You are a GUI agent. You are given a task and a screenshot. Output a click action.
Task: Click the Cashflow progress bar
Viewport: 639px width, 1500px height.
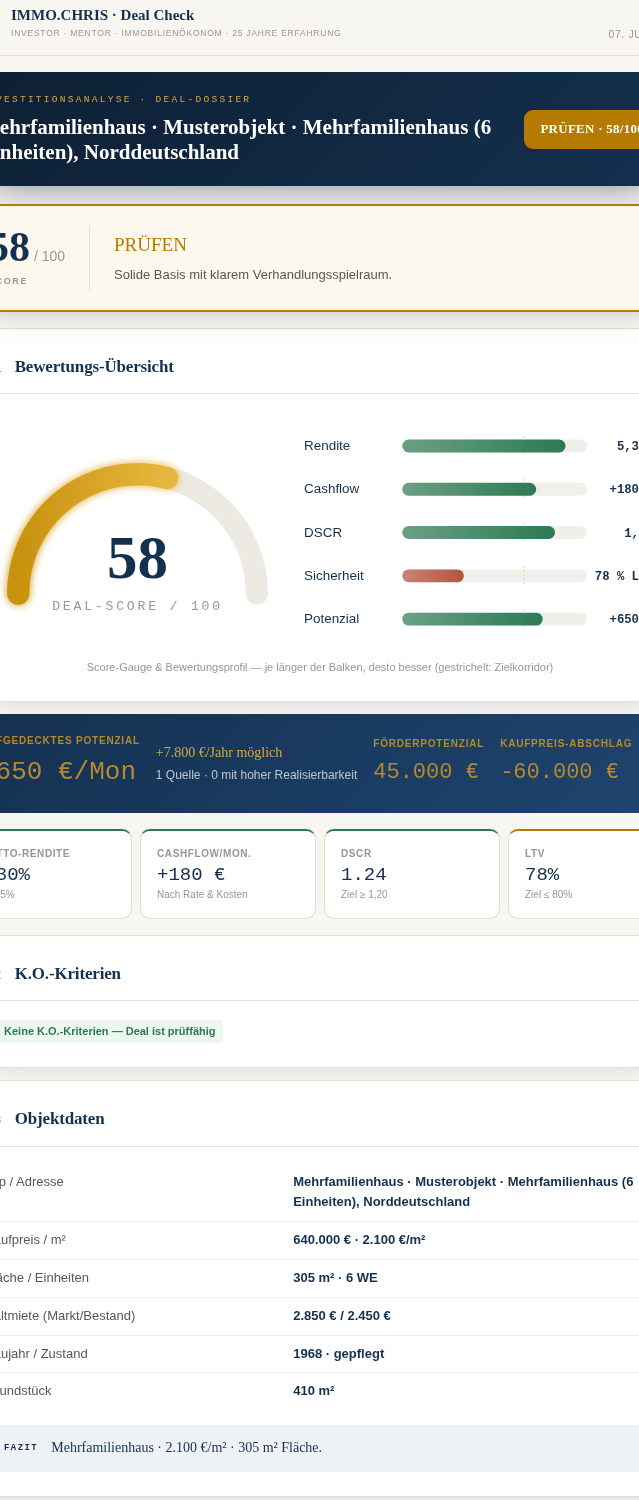click(x=494, y=489)
